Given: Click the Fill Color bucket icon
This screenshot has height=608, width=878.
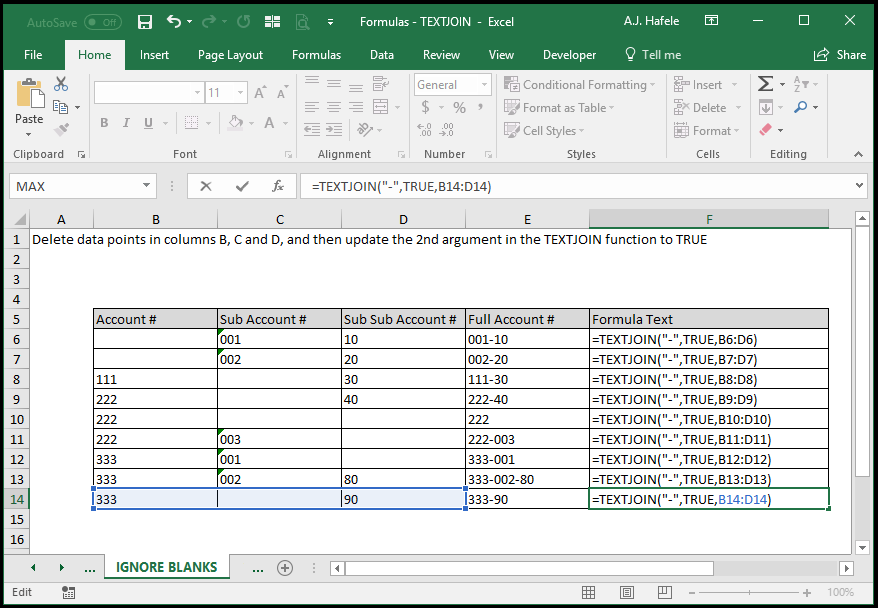Looking at the screenshot, I should [236, 123].
